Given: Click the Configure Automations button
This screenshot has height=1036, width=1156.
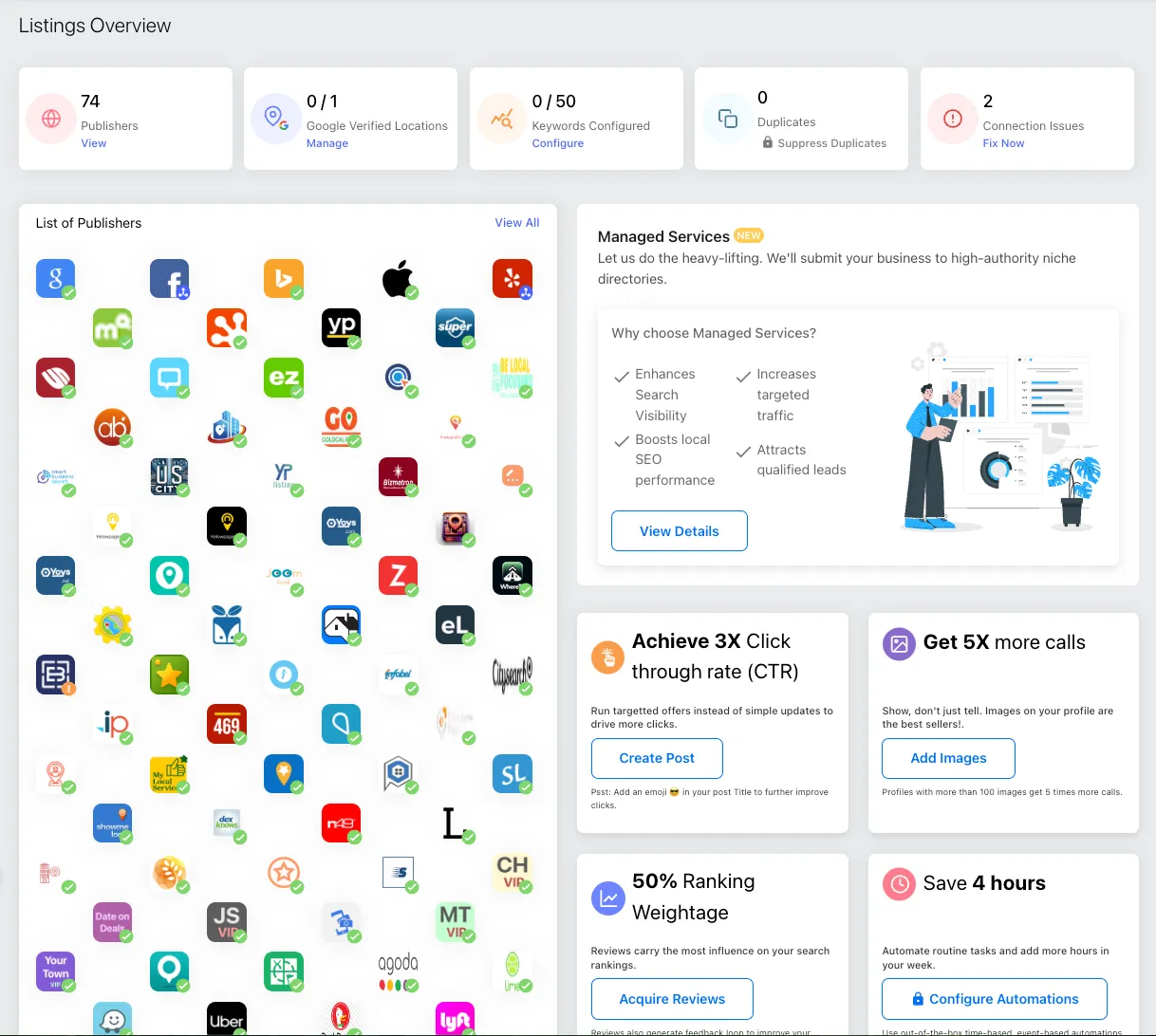Looking at the screenshot, I should click(995, 999).
